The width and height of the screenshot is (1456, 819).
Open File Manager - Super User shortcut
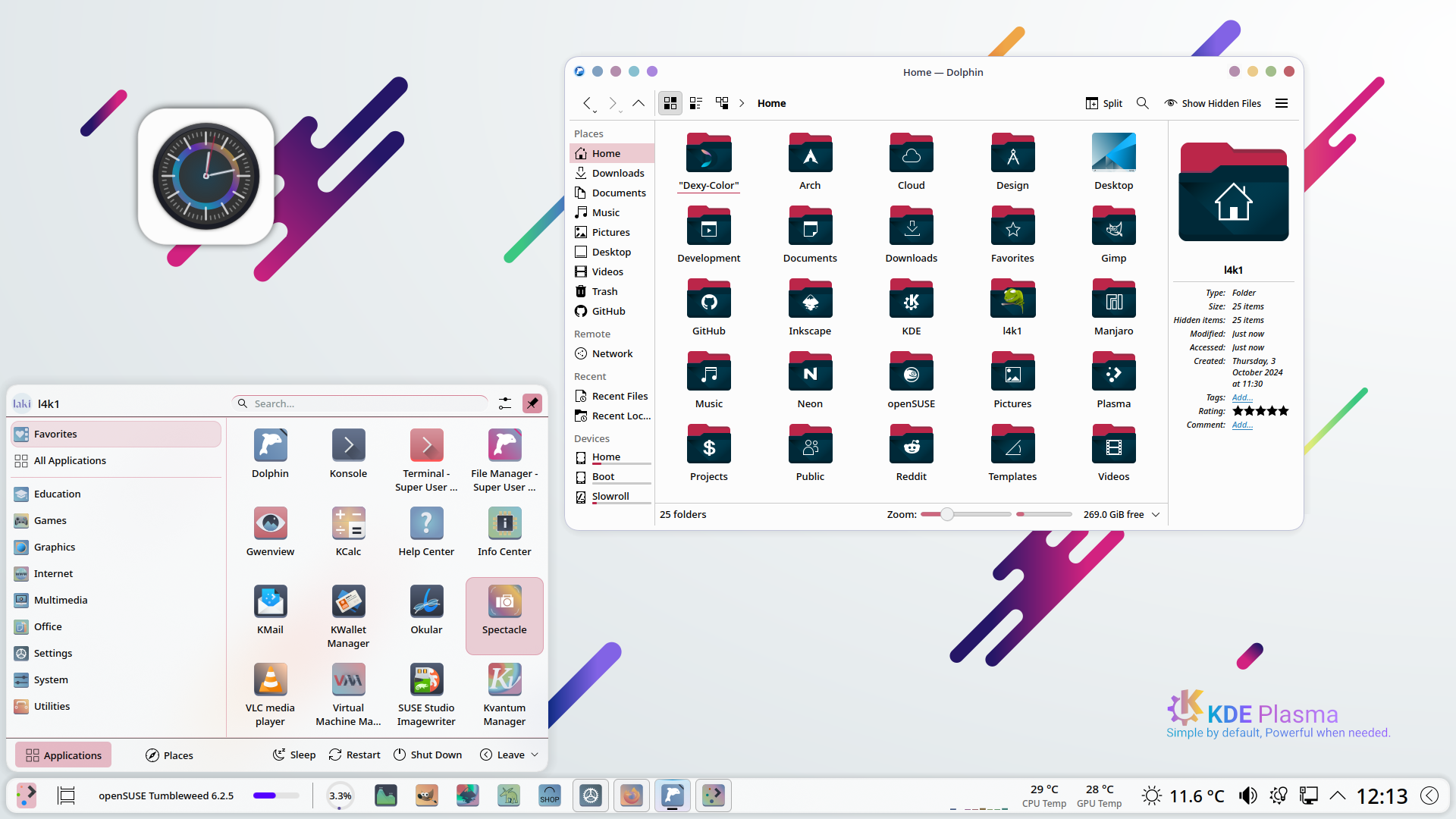coord(504,460)
